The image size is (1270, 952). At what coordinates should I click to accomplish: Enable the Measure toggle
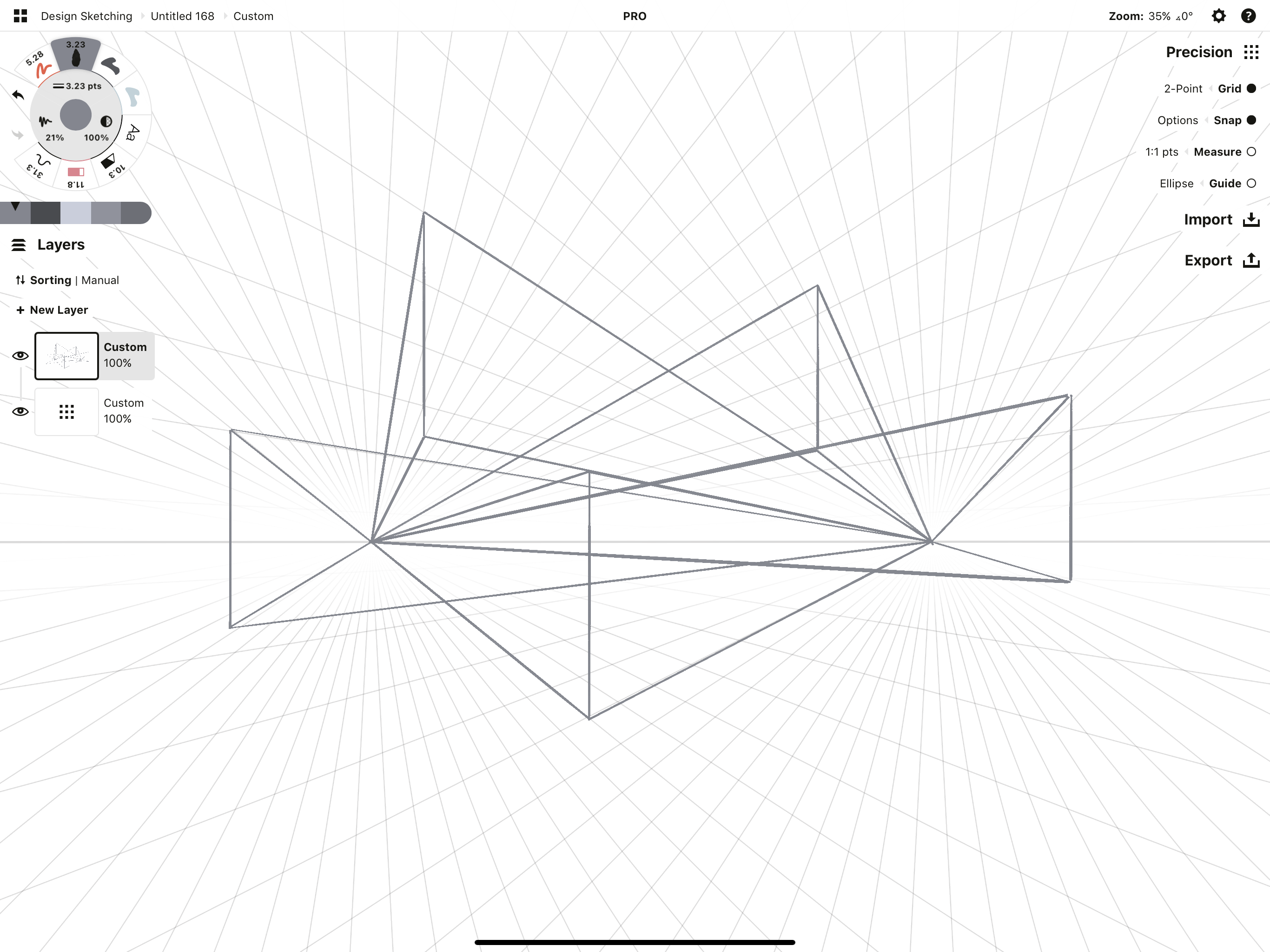(1251, 152)
